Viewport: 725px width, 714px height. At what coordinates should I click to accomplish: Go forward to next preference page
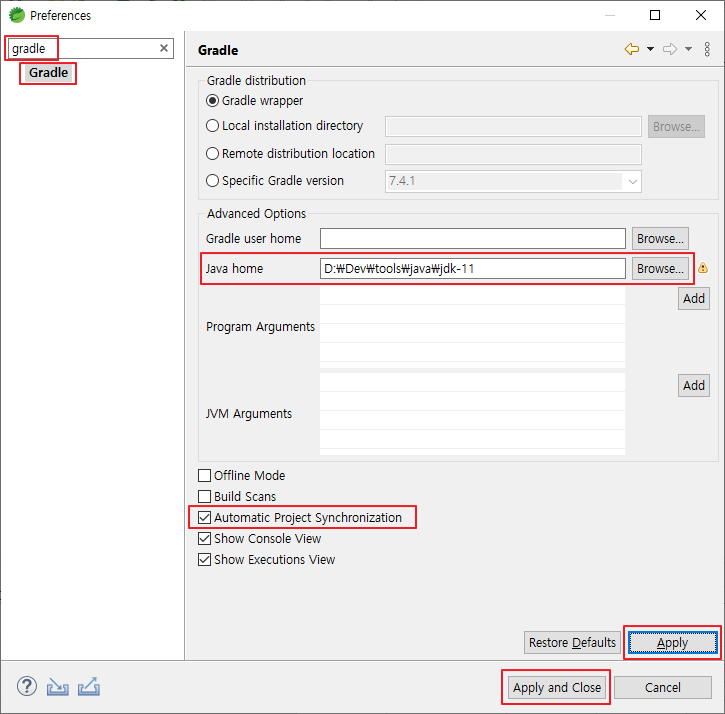[x=670, y=49]
